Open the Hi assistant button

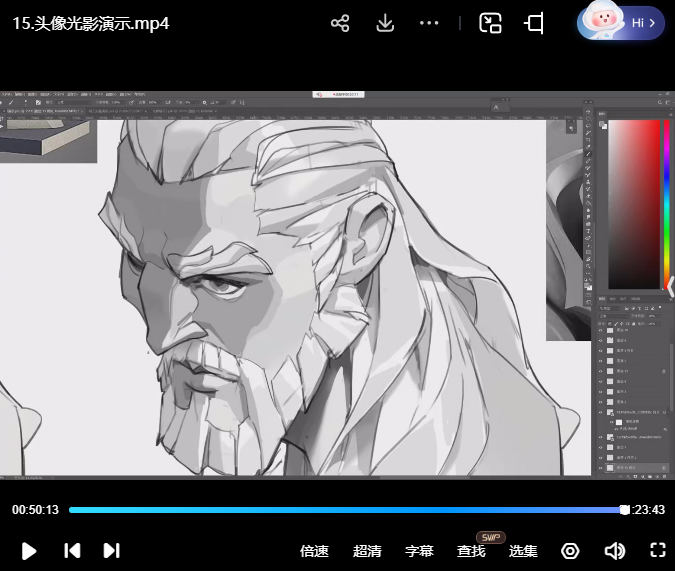click(621, 22)
